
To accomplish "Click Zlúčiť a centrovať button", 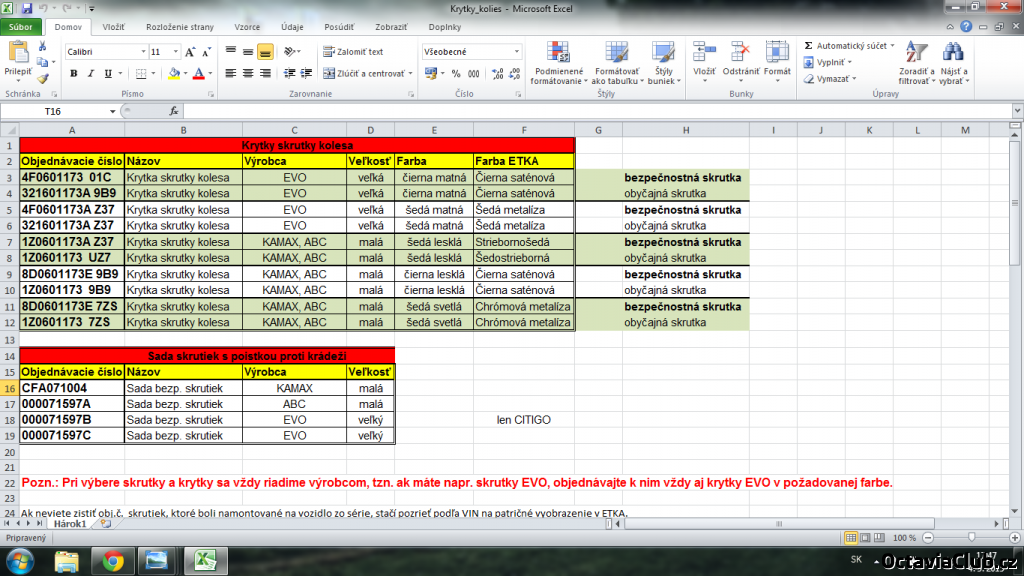I will [x=368, y=74].
